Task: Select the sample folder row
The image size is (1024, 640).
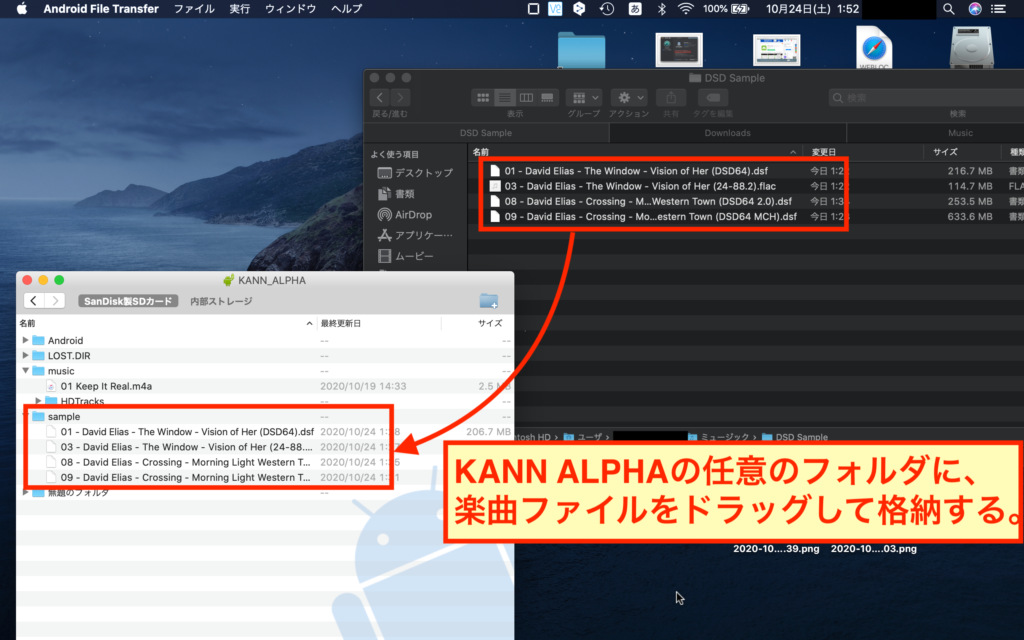Action: coord(264,416)
